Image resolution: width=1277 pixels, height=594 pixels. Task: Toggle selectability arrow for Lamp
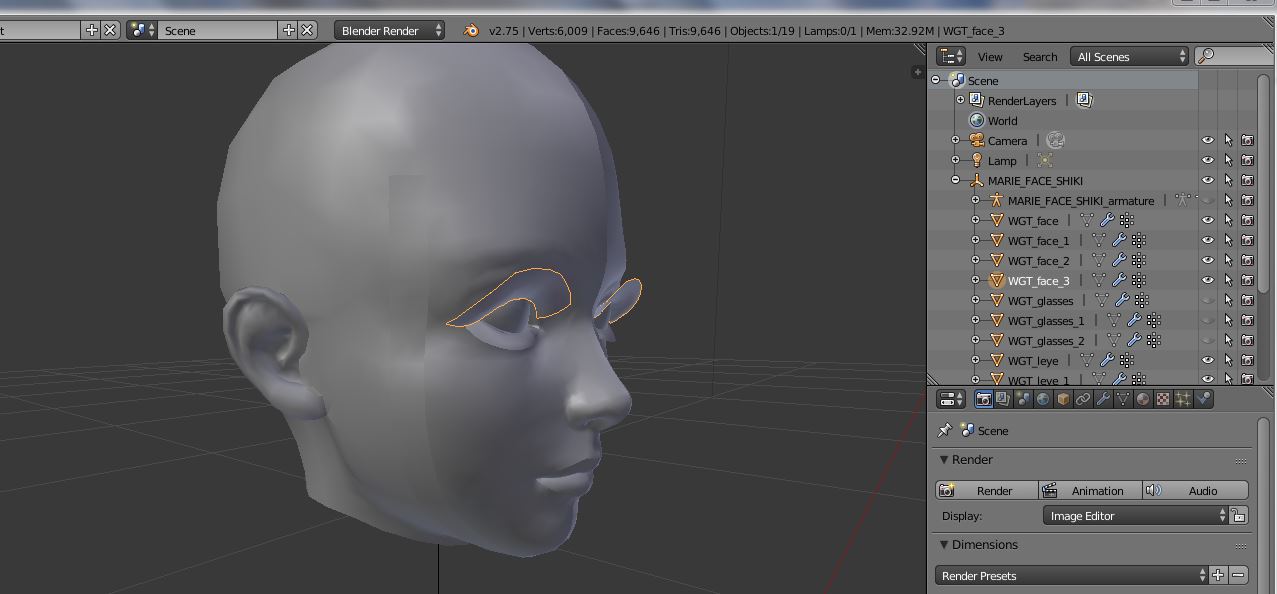[x=1228, y=160]
